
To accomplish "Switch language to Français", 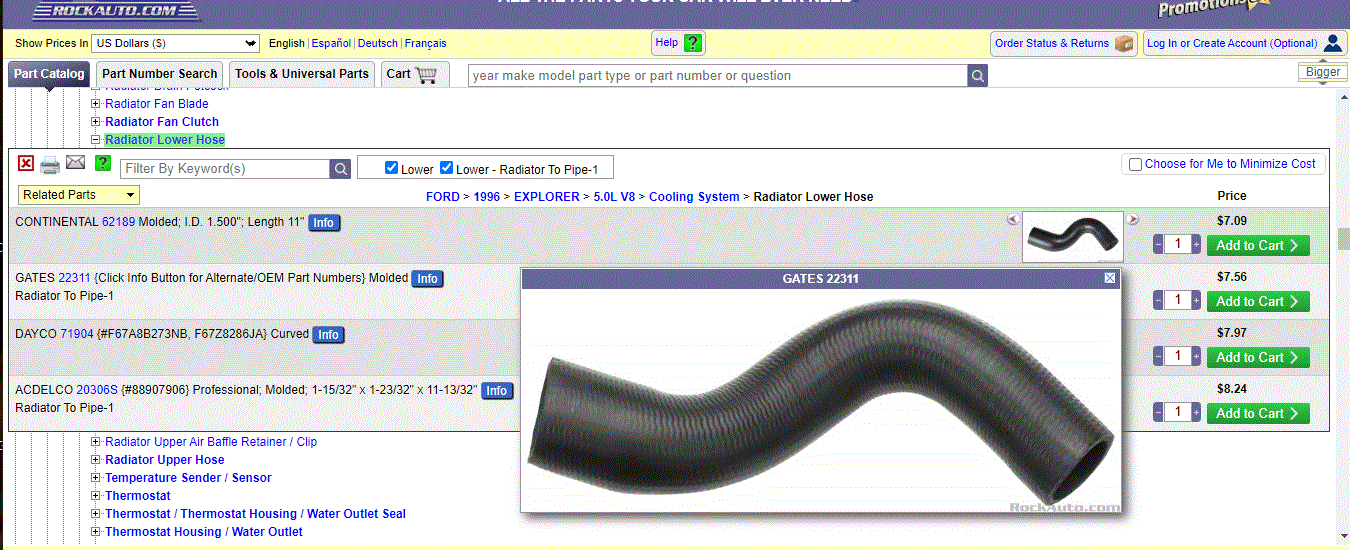I will [426, 43].
